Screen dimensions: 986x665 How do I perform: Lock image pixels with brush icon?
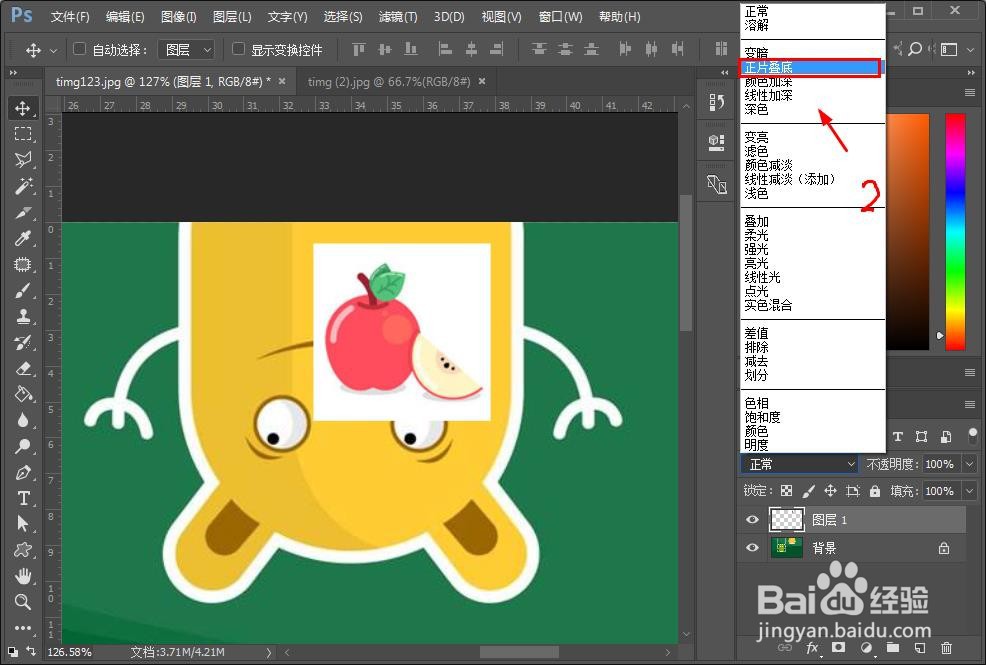pyautogui.click(x=809, y=491)
